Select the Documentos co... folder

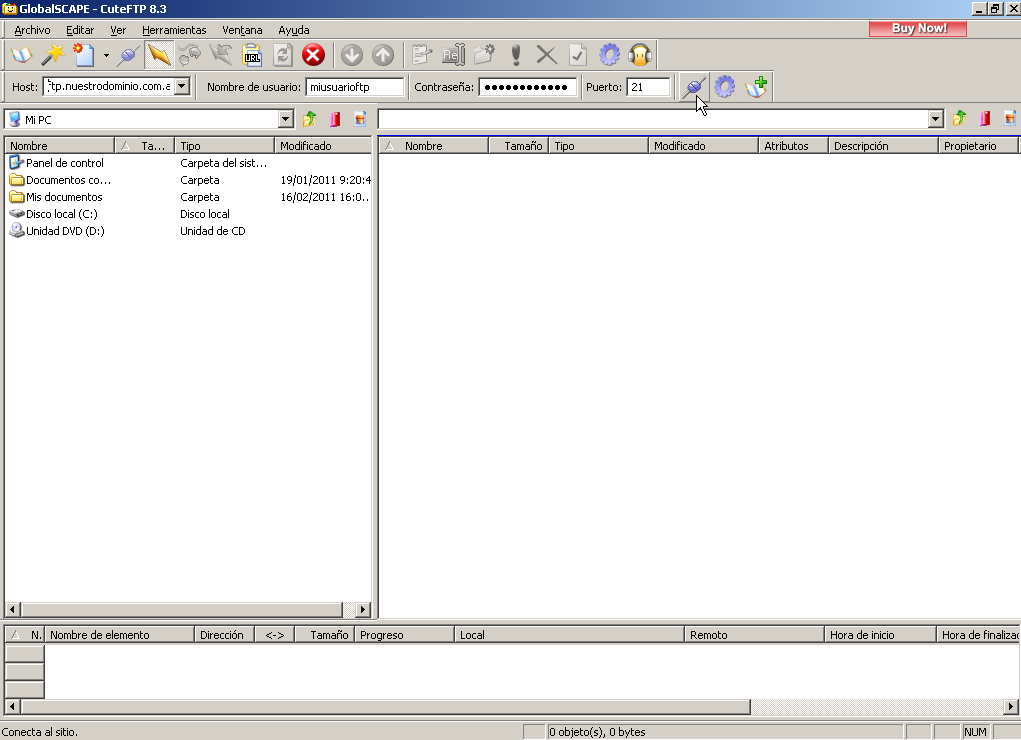(x=61, y=180)
